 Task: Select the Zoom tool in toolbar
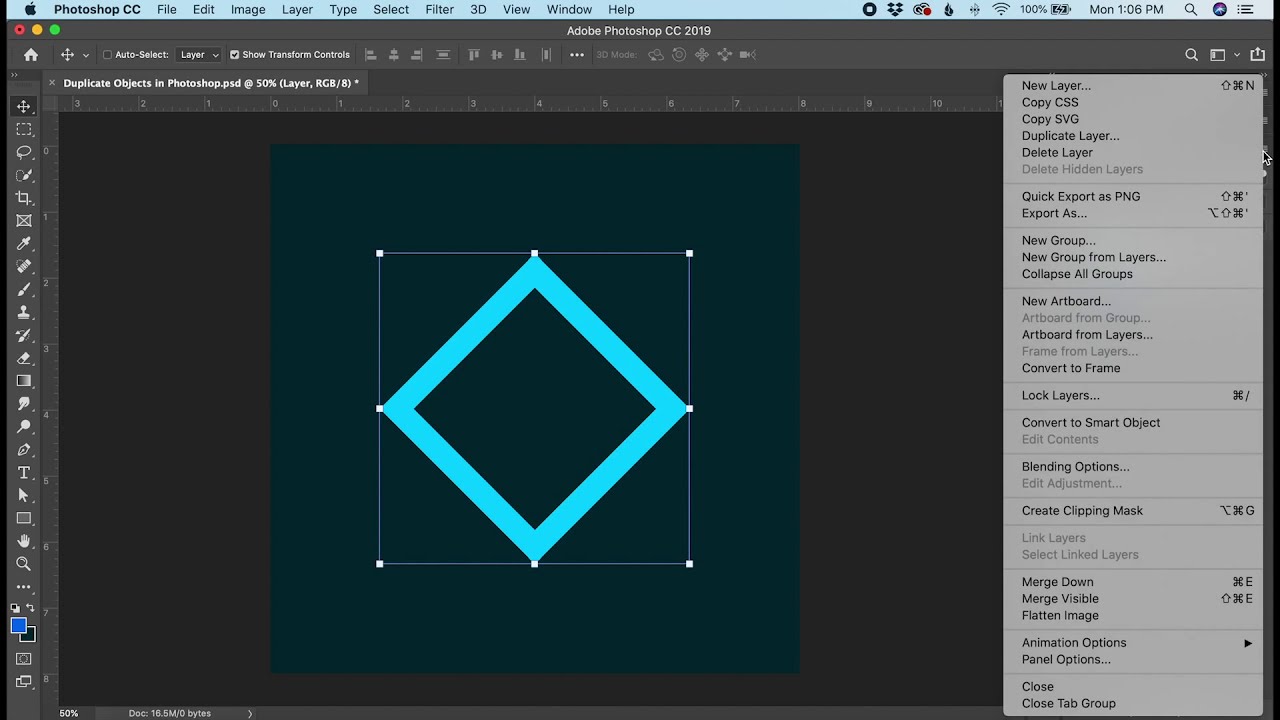[x=24, y=564]
